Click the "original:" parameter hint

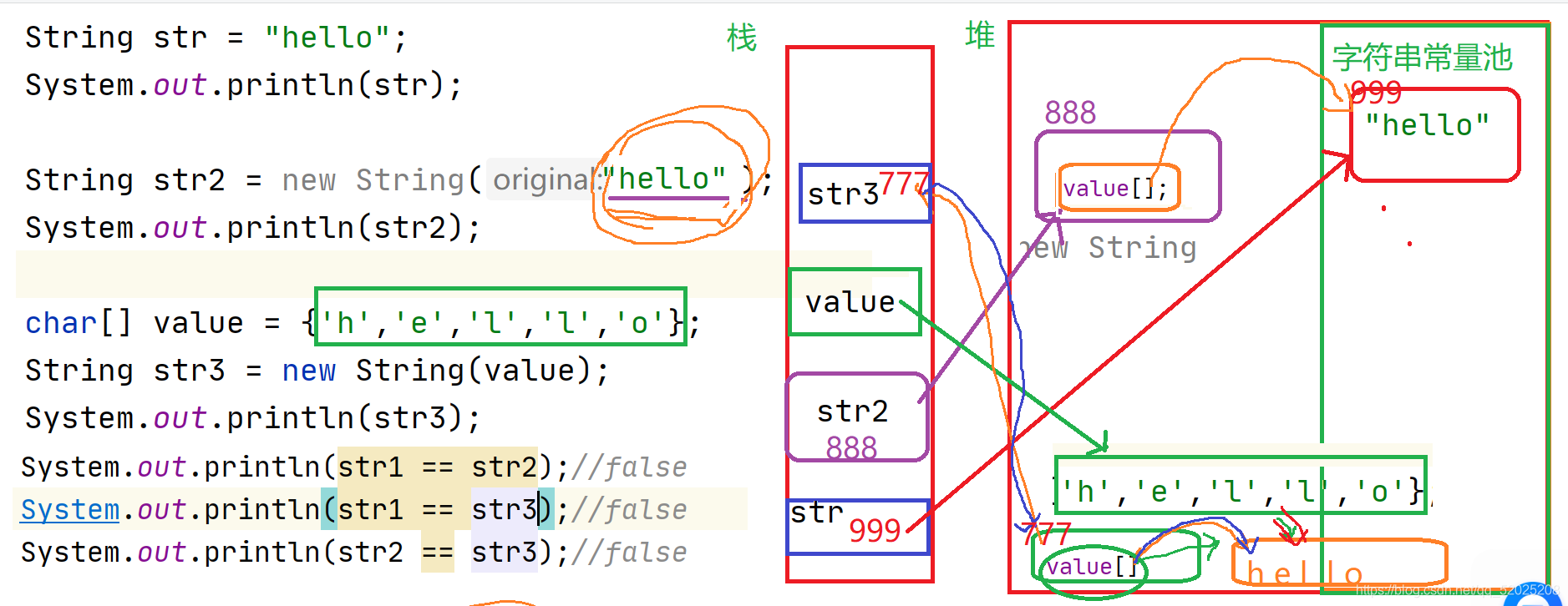tap(546, 179)
